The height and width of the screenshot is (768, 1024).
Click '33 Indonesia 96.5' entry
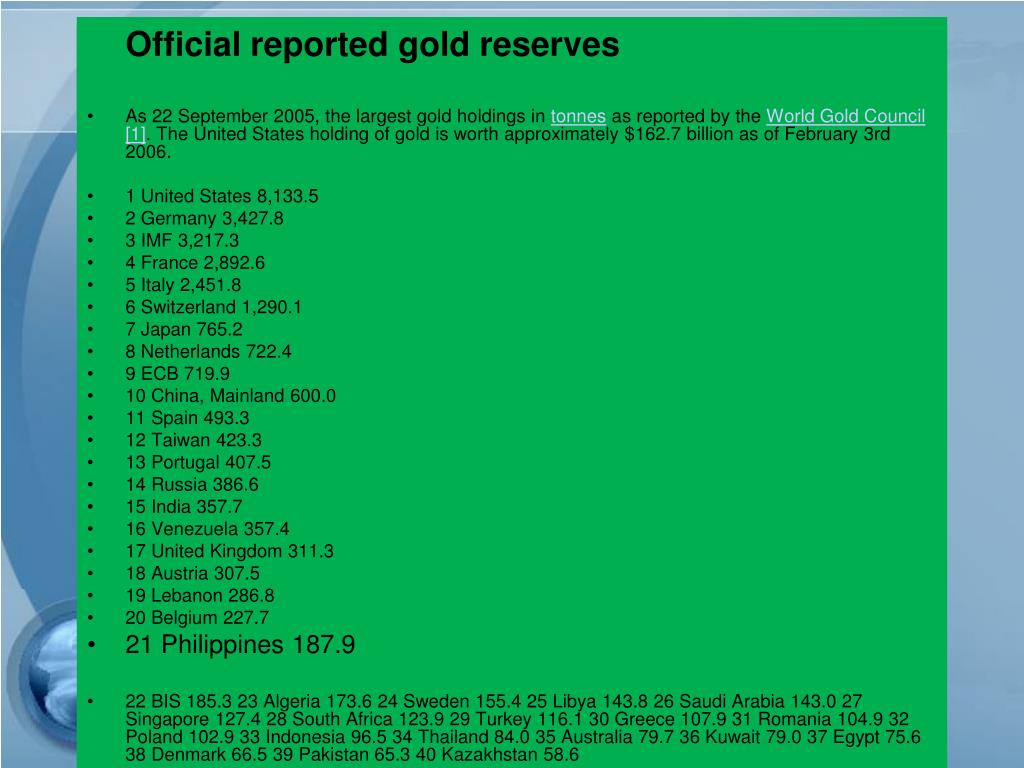pyautogui.click(x=313, y=737)
